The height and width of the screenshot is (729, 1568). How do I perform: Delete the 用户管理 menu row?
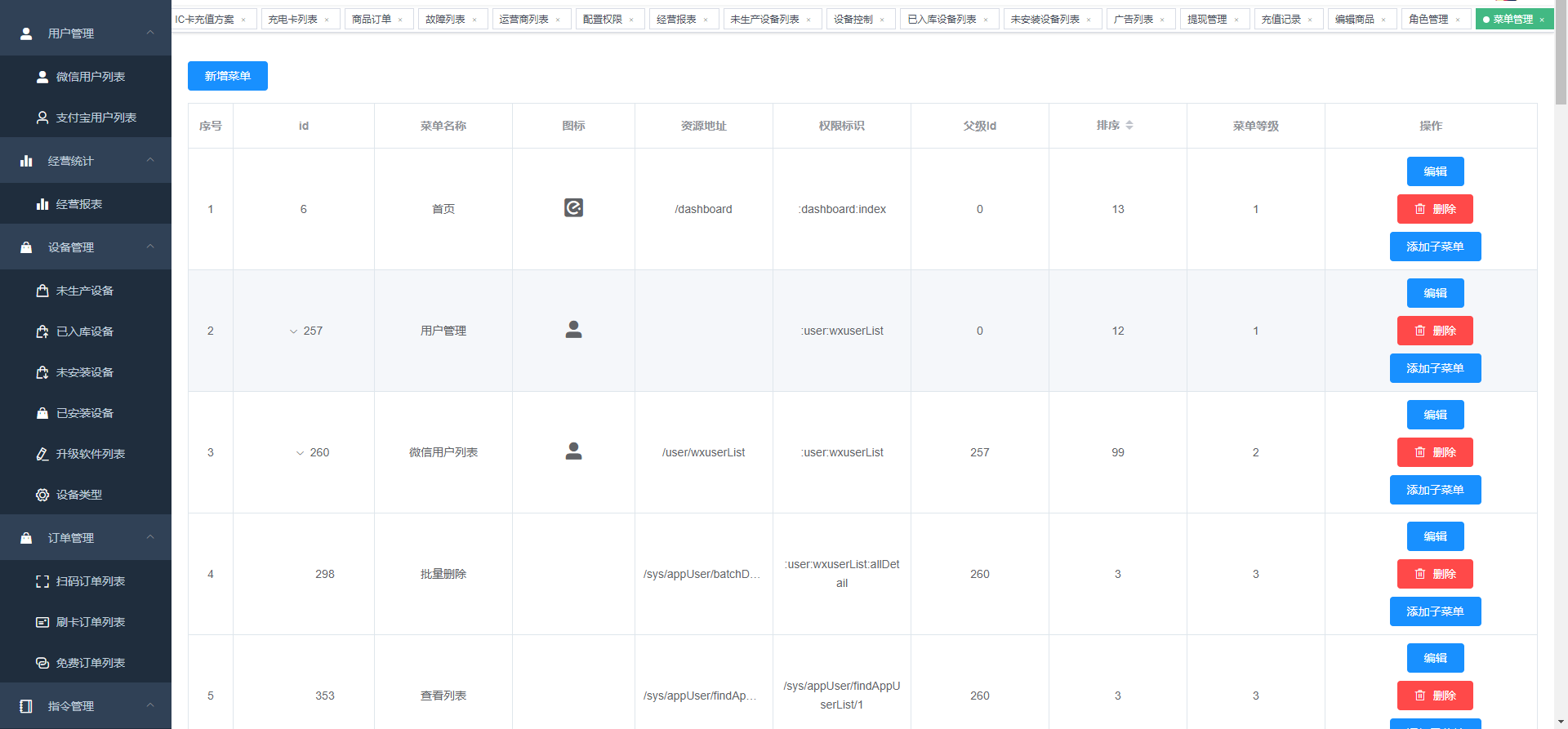(x=1435, y=331)
